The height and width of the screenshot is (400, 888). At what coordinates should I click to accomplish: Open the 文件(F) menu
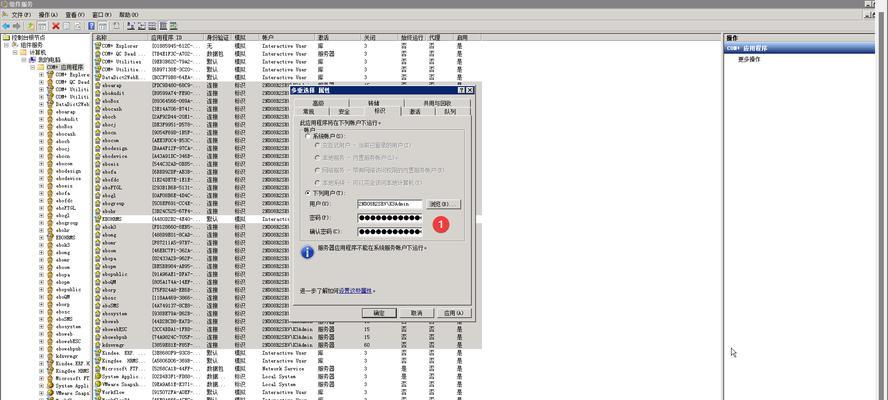[21, 14]
